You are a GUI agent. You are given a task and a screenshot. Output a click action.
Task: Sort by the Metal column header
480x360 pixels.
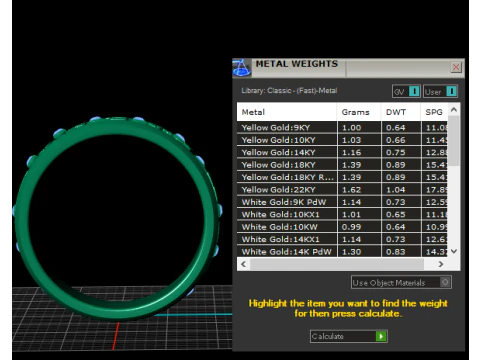[x=287, y=112]
